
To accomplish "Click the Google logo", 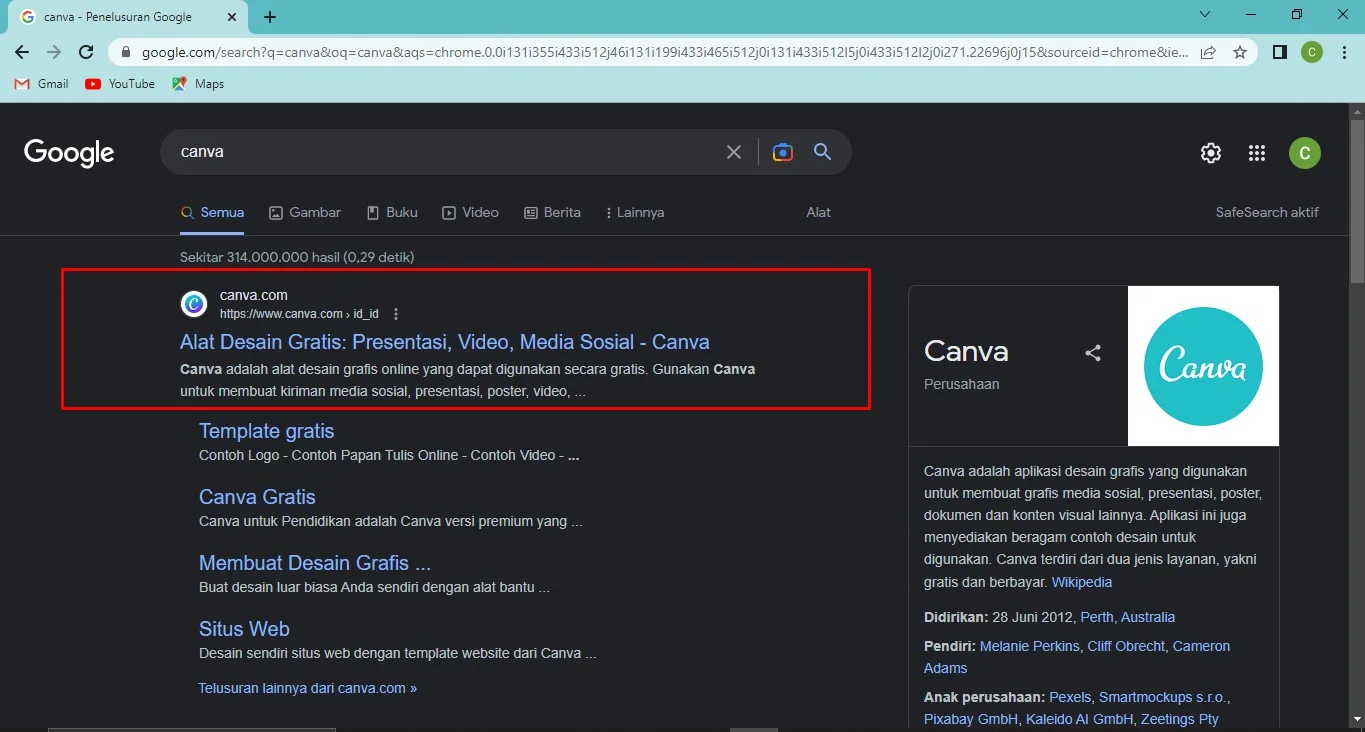I will coord(69,153).
